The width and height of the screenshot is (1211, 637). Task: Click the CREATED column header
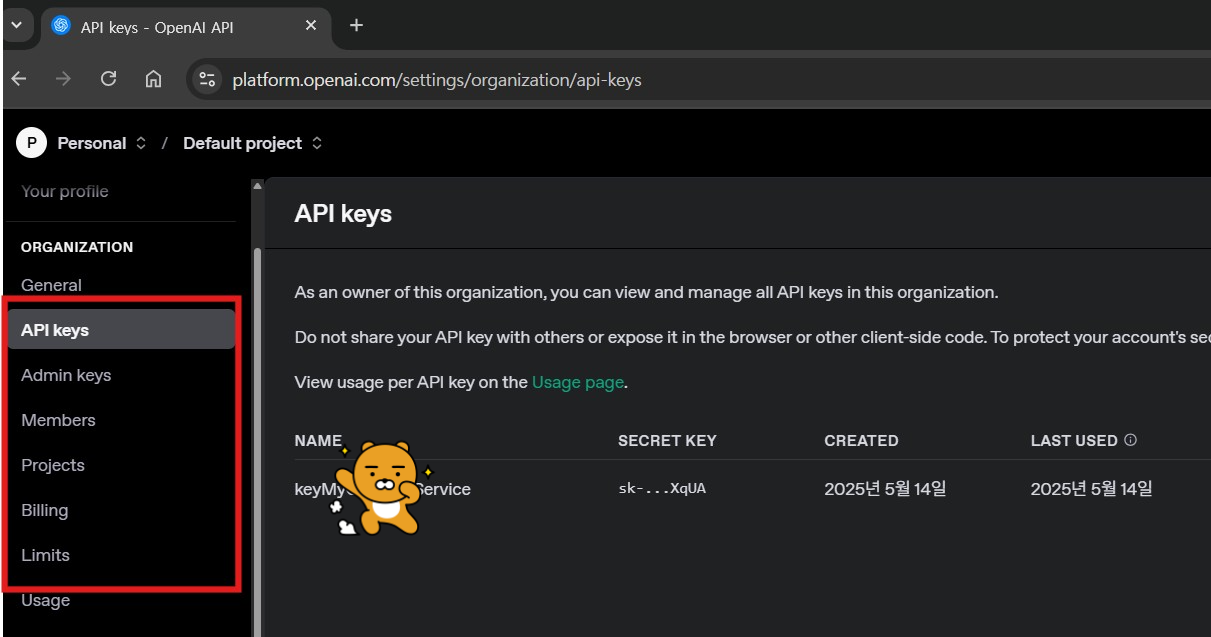tap(861, 440)
